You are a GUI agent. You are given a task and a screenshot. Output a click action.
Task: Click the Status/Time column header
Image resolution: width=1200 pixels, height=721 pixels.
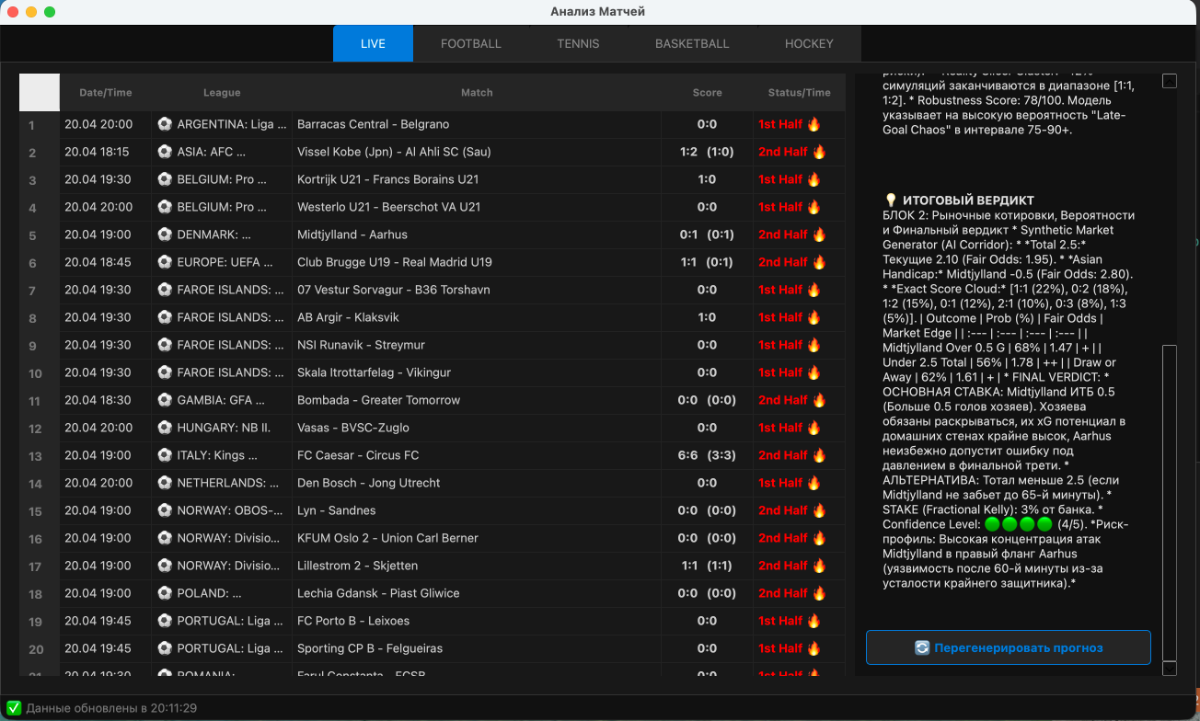point(799,93)
